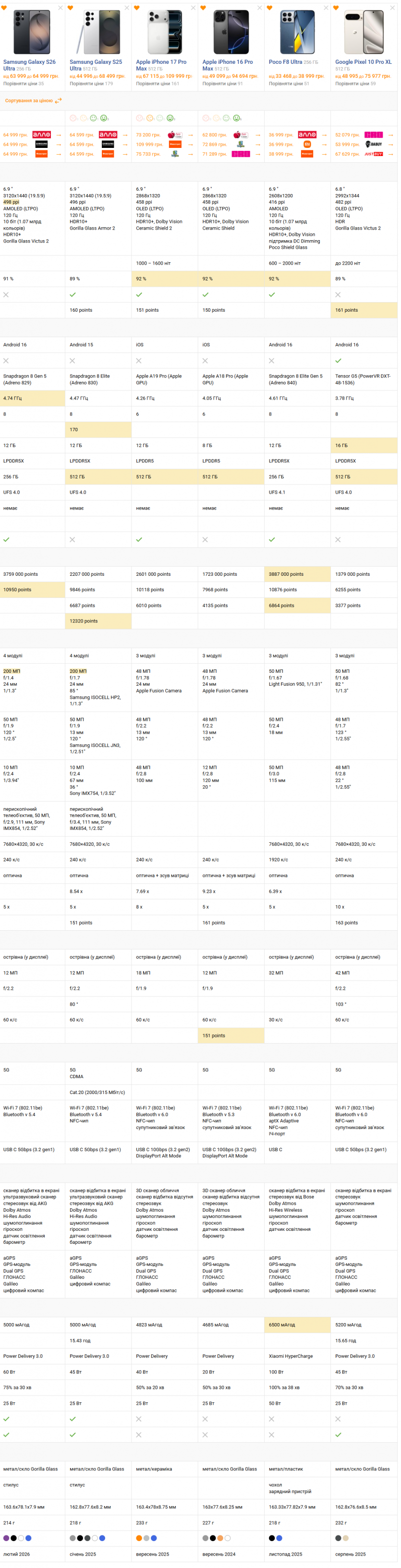This screenshot has height=1568, width=401.
Task: Toggle favorite heart for Poco F8 Ultra
Action: (269, 8)
